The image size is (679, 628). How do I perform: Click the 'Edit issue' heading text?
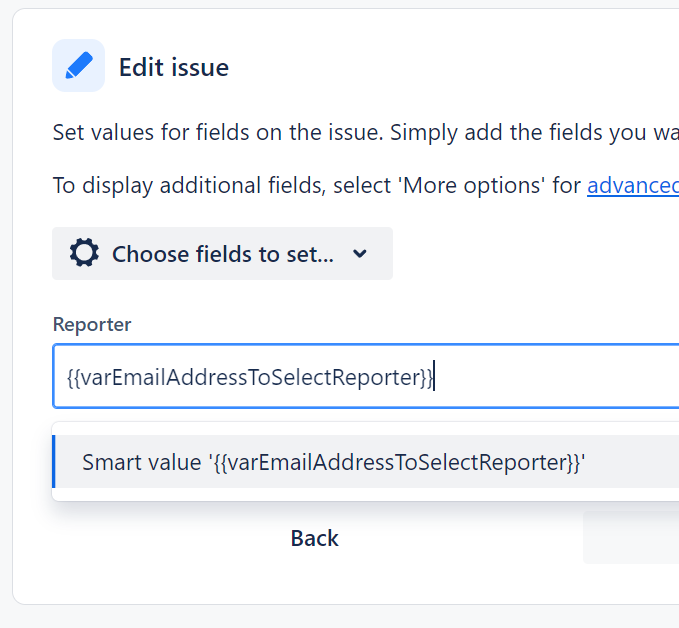(x=174, y=67)
